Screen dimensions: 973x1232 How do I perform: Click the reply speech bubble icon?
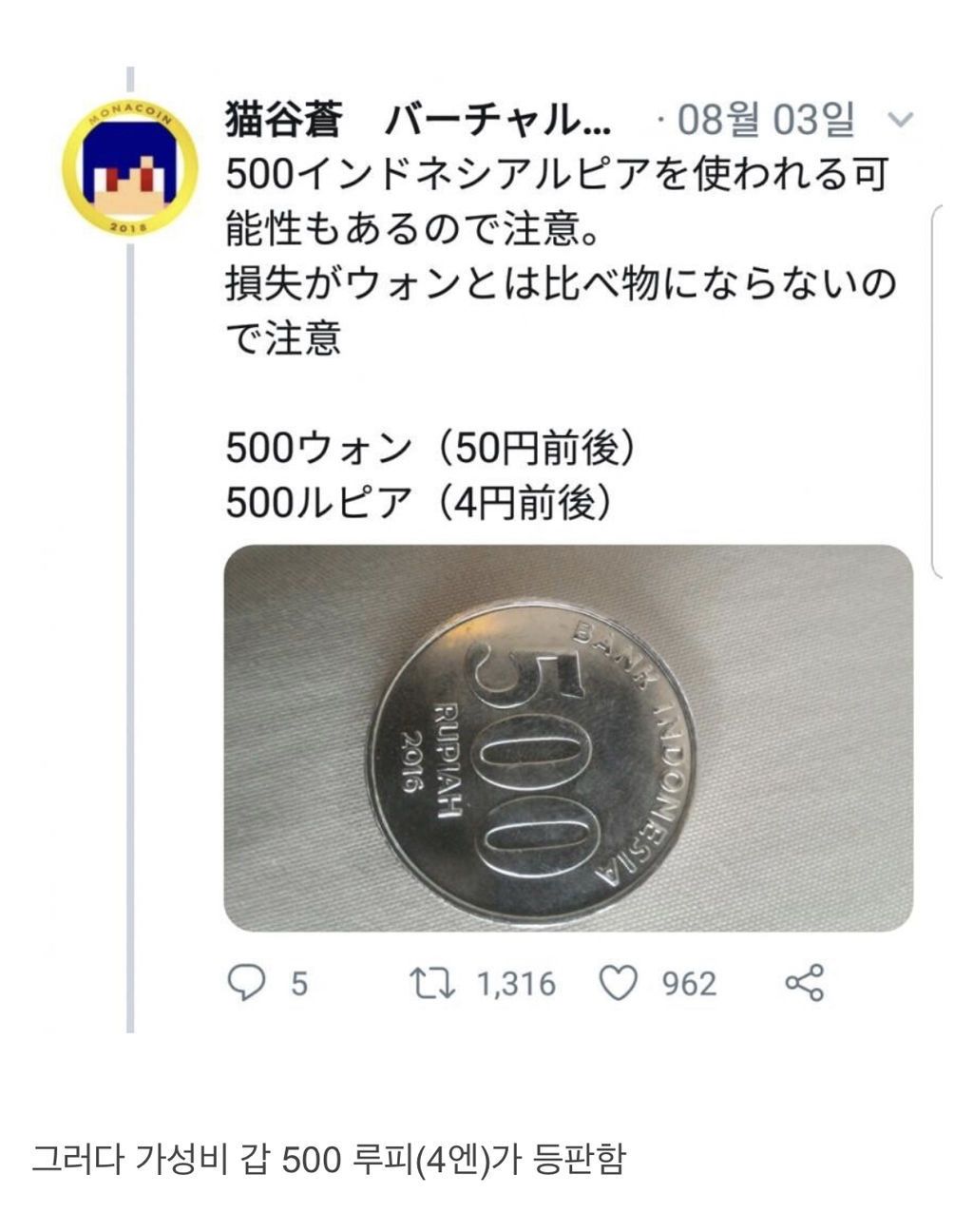[x=247, y=983]
